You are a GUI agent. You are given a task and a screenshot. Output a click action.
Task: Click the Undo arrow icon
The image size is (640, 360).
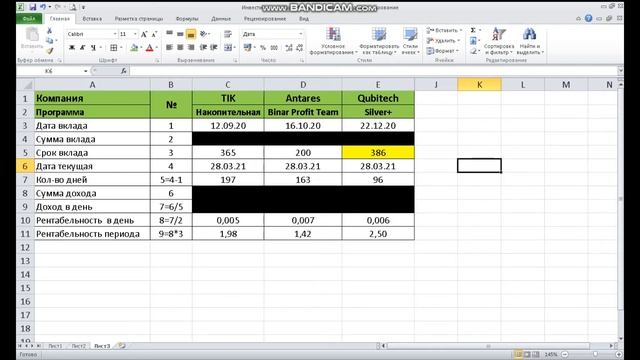43,7
